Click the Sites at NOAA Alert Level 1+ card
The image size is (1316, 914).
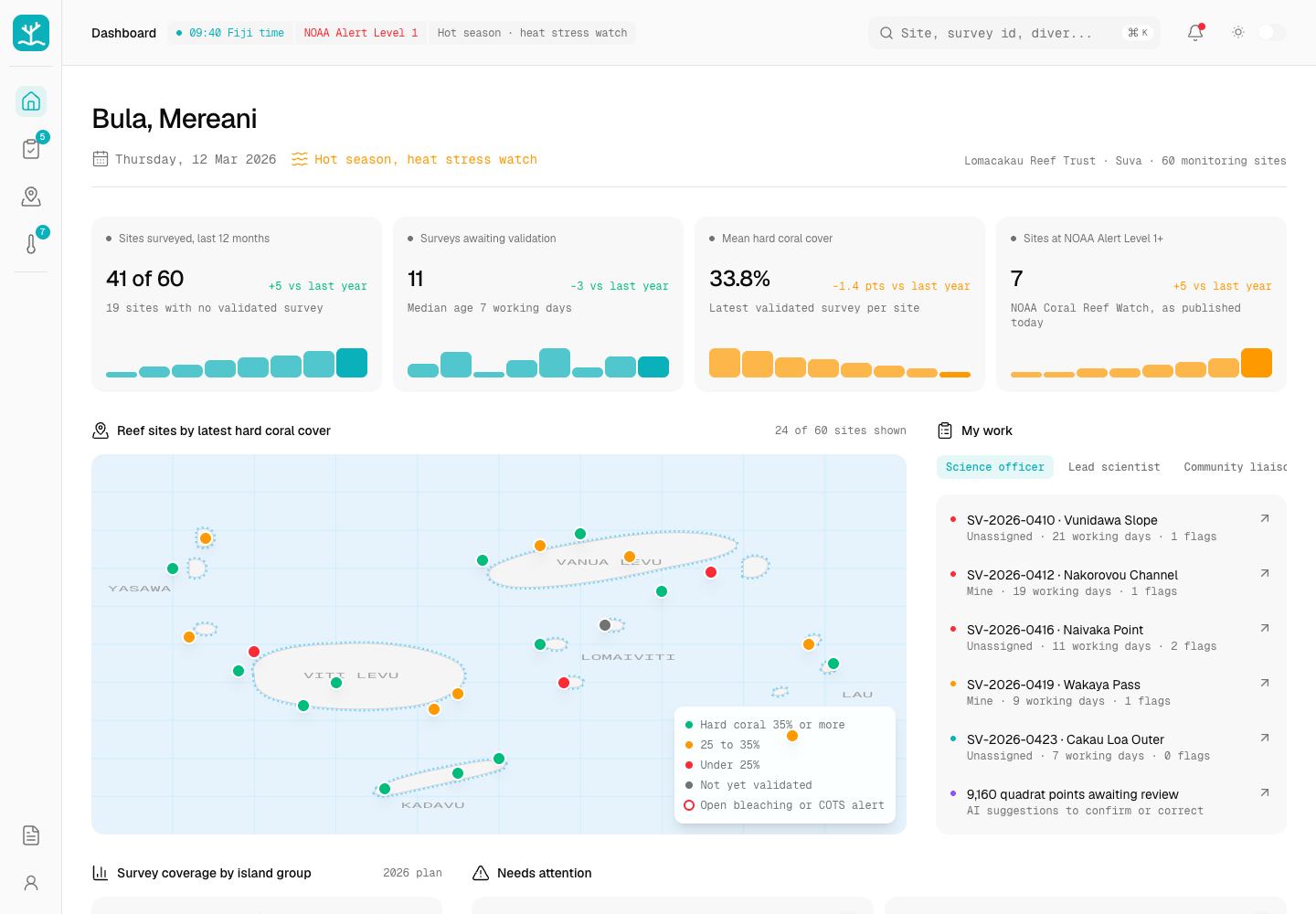pos(1141,304)
